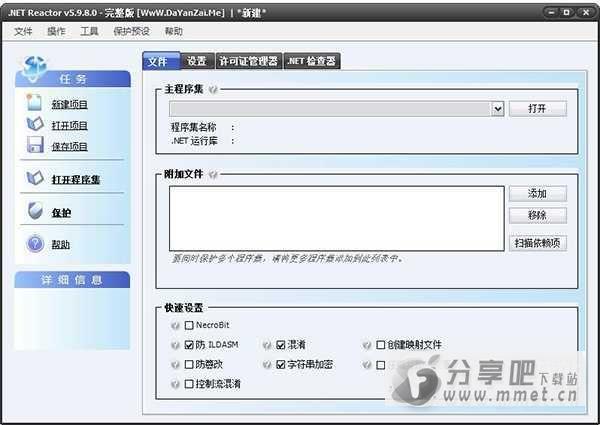Enable the NecroBit checkbox
This screenshot has height=425, width=600.
click(189, 325)
